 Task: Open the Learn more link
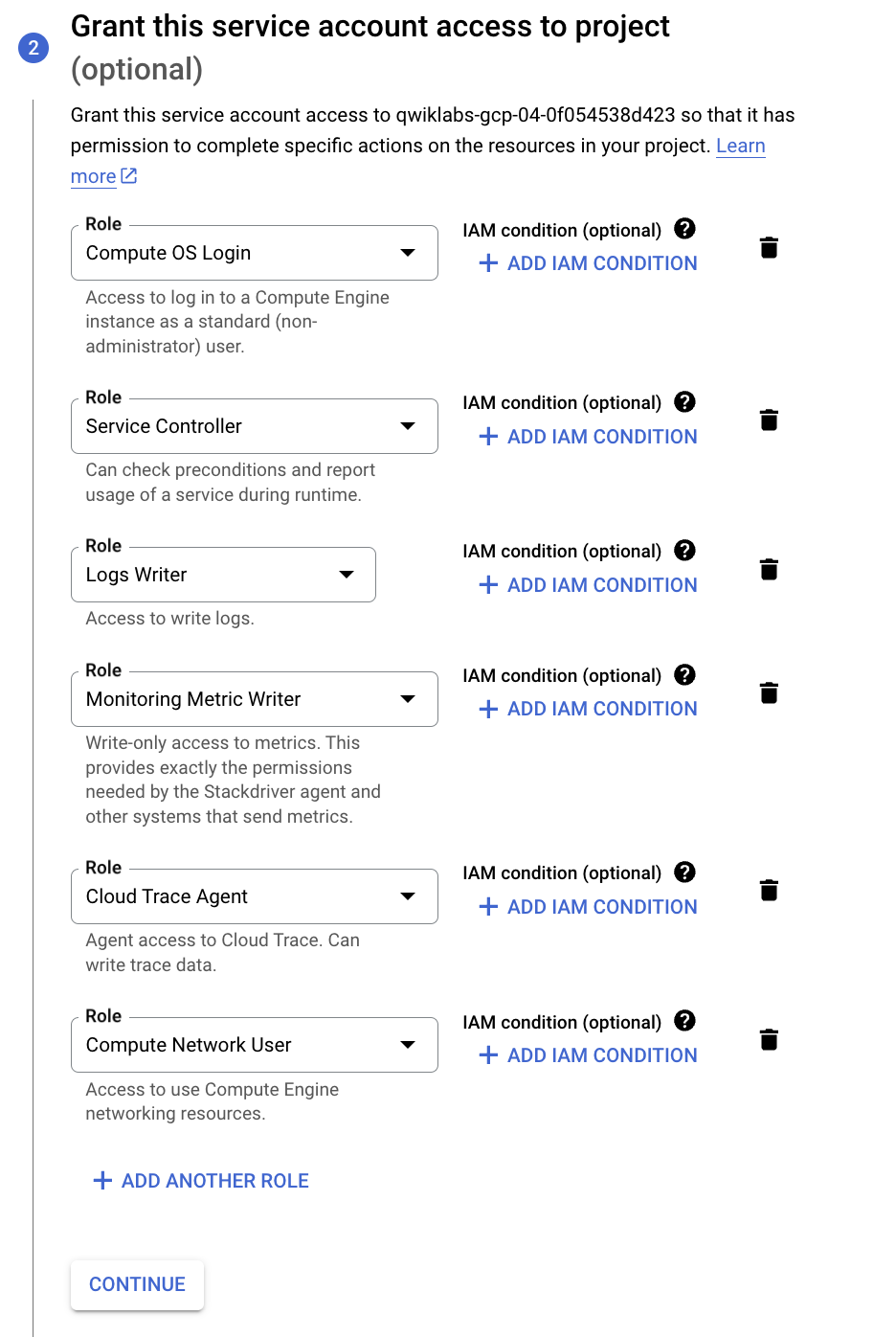click(x=741, y=146)
